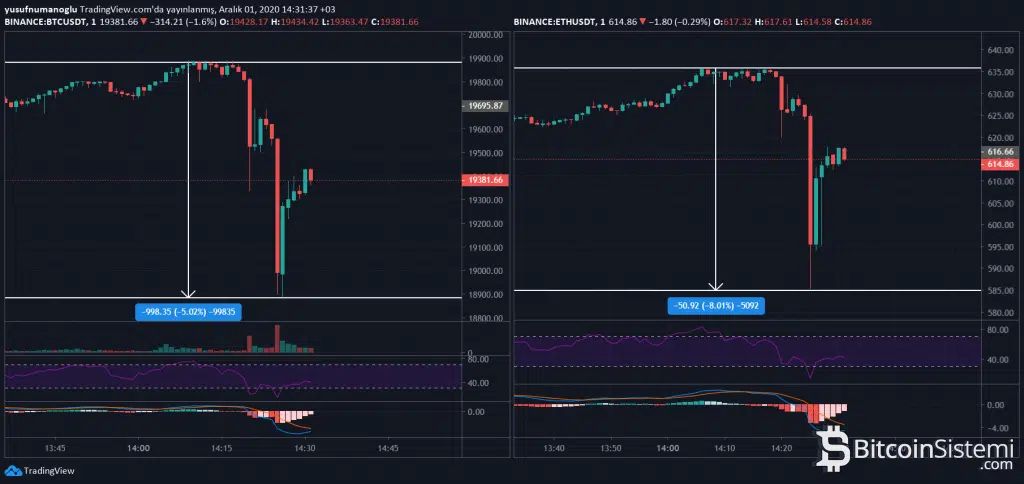Click the 14:45 time label on BTC chart
This screenshot has height=484, width=1024.
tap(389, 448)
